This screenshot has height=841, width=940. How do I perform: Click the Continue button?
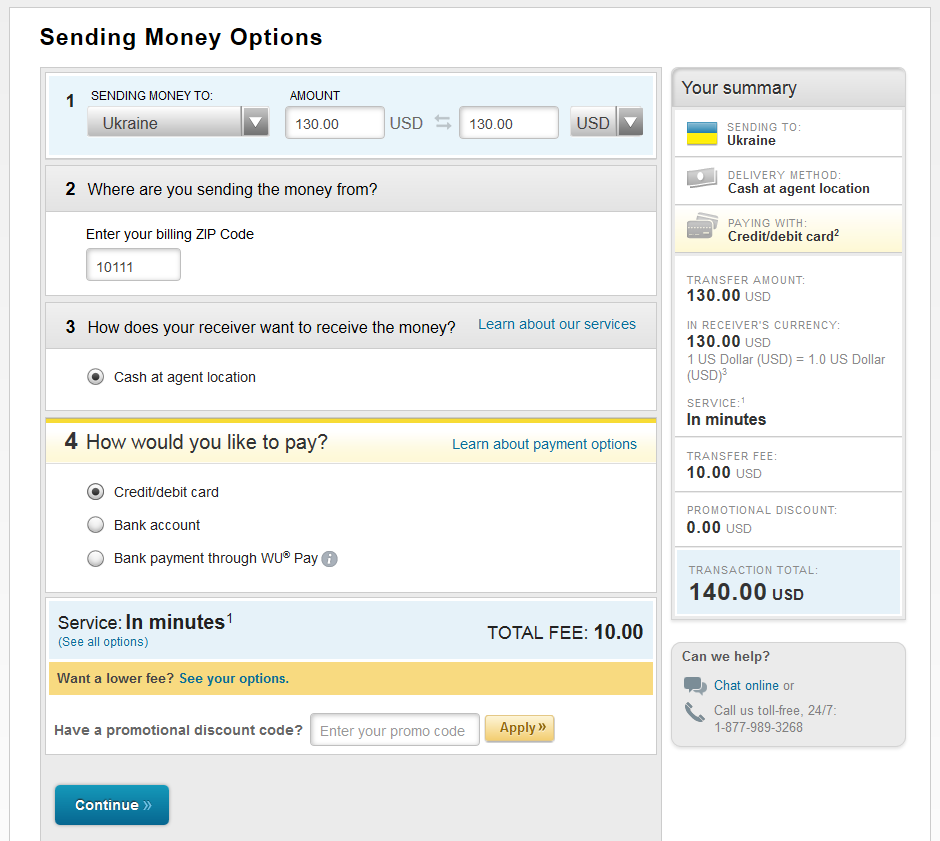[x=112, y=805]
